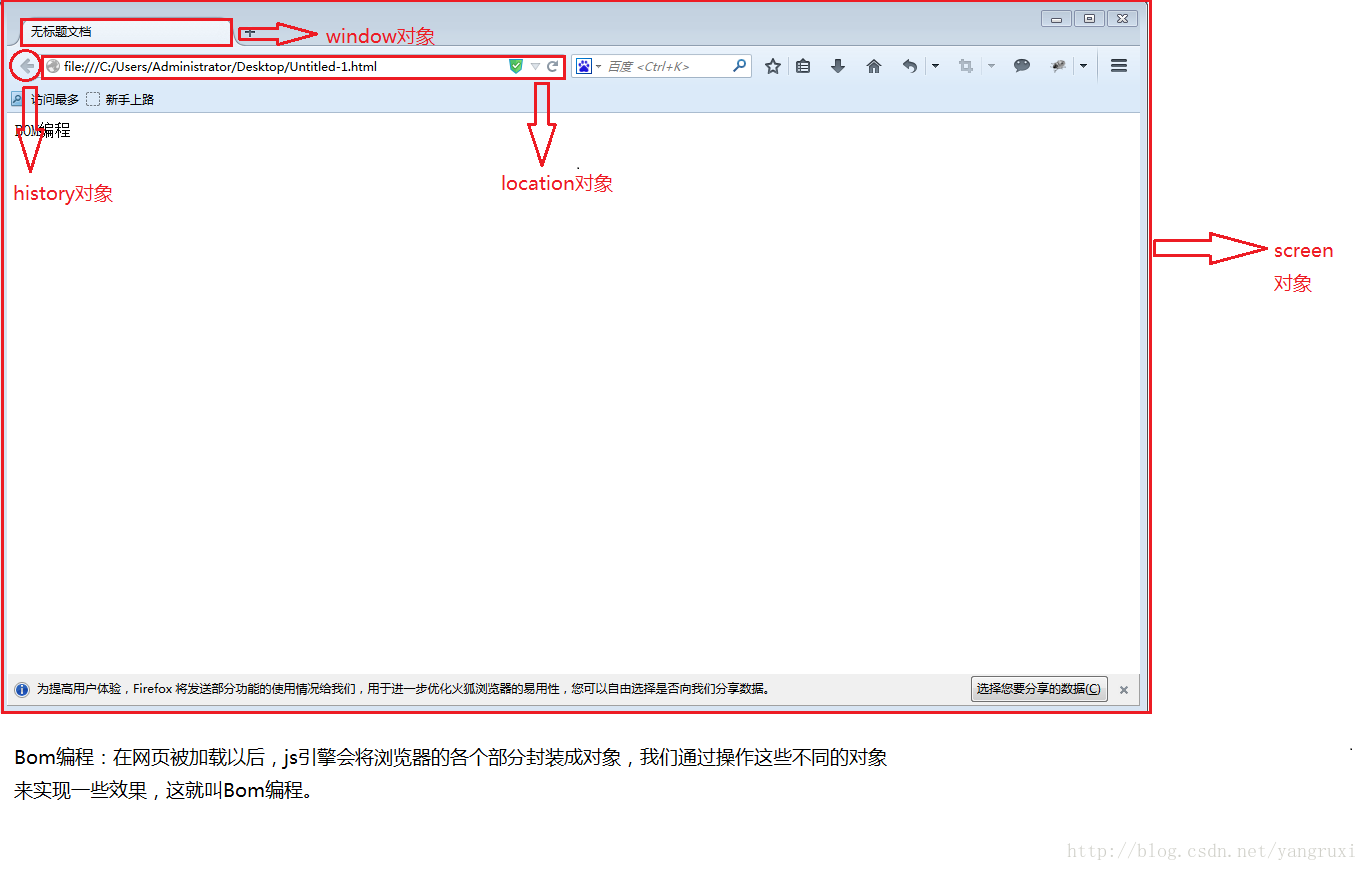Open the 新手上路 bookmark
This screenshot has height=871, width=1368.
point(120,99)
